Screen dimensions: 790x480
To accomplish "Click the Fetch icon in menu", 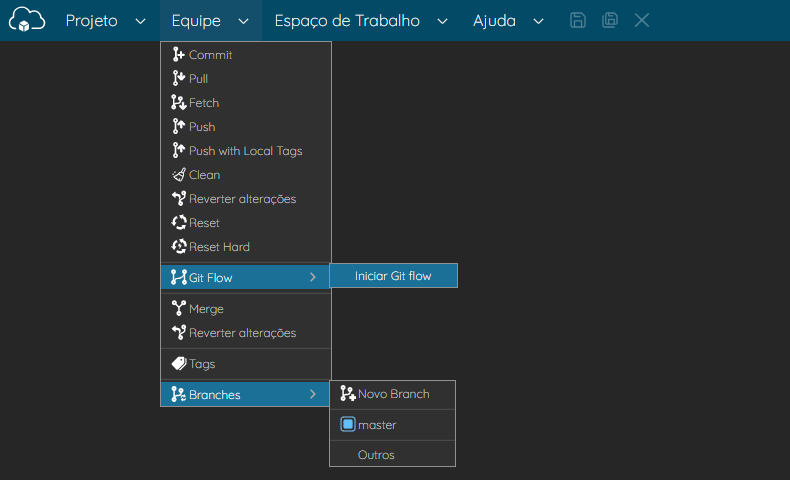I will (178, 103).
